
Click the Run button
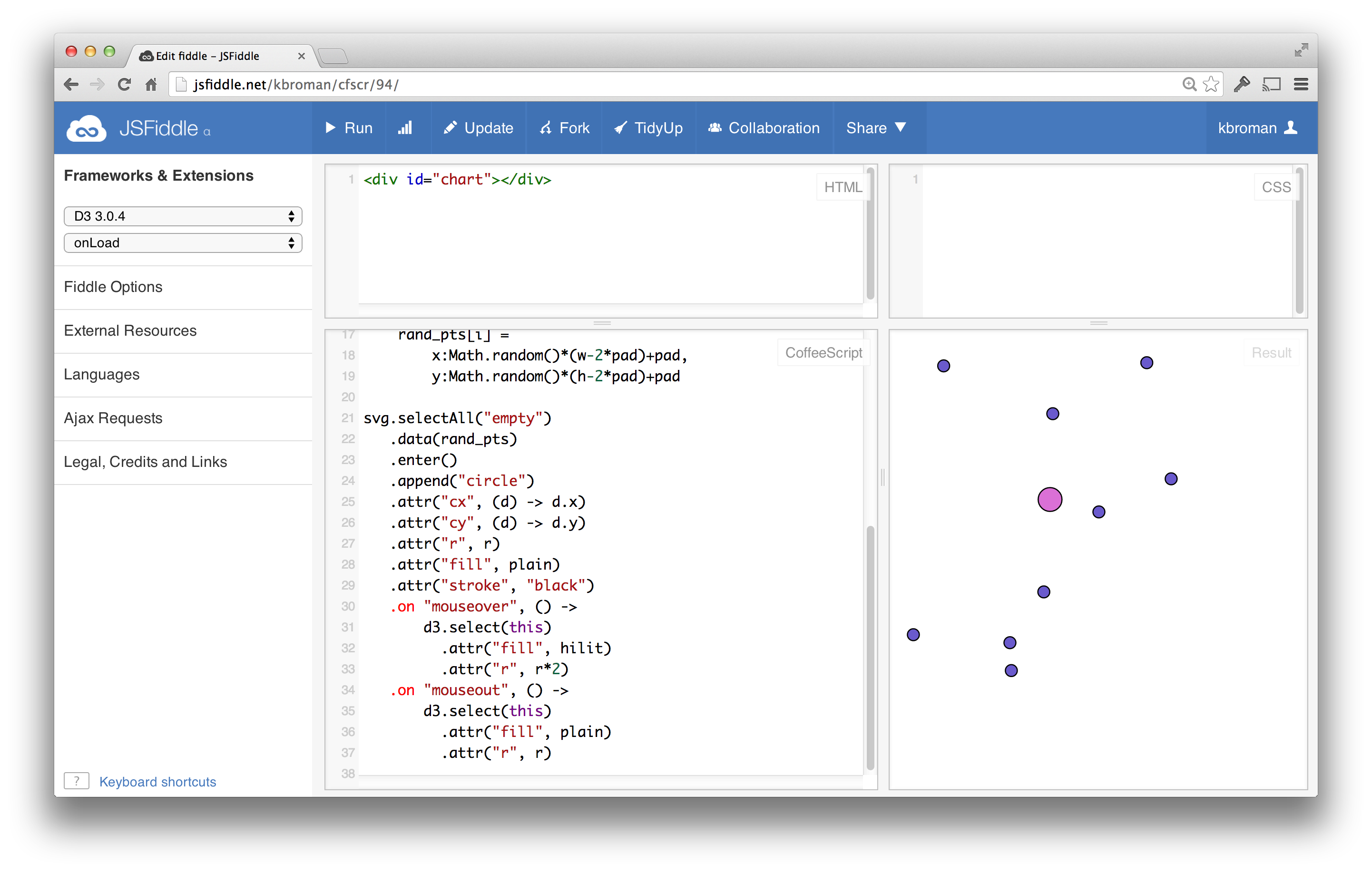(349, 128)
